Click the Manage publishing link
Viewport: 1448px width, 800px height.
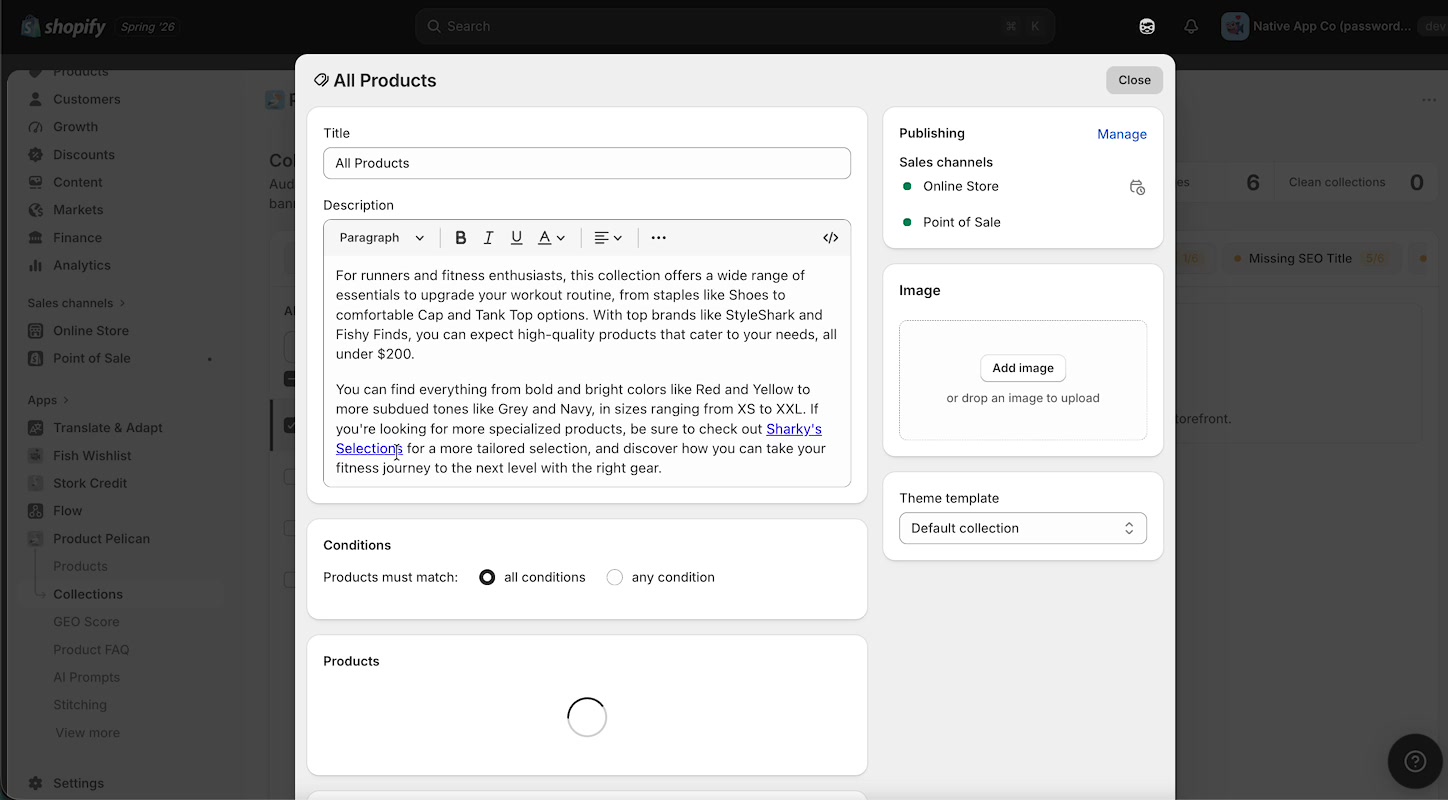coord(1122,134)
